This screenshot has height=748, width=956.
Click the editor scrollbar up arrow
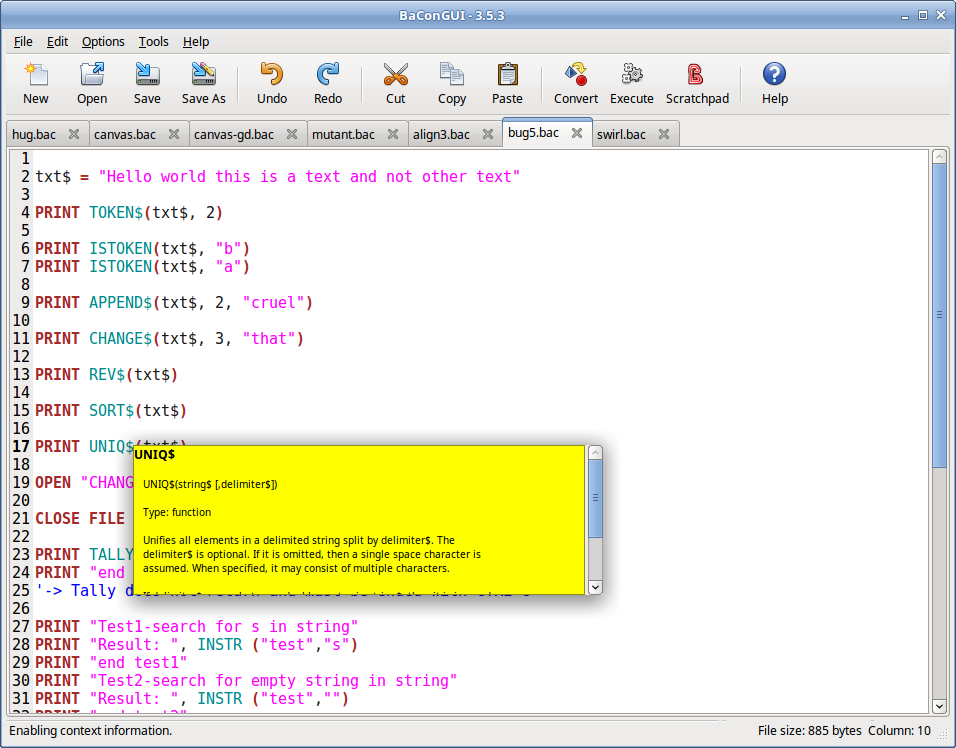(939, 157)
